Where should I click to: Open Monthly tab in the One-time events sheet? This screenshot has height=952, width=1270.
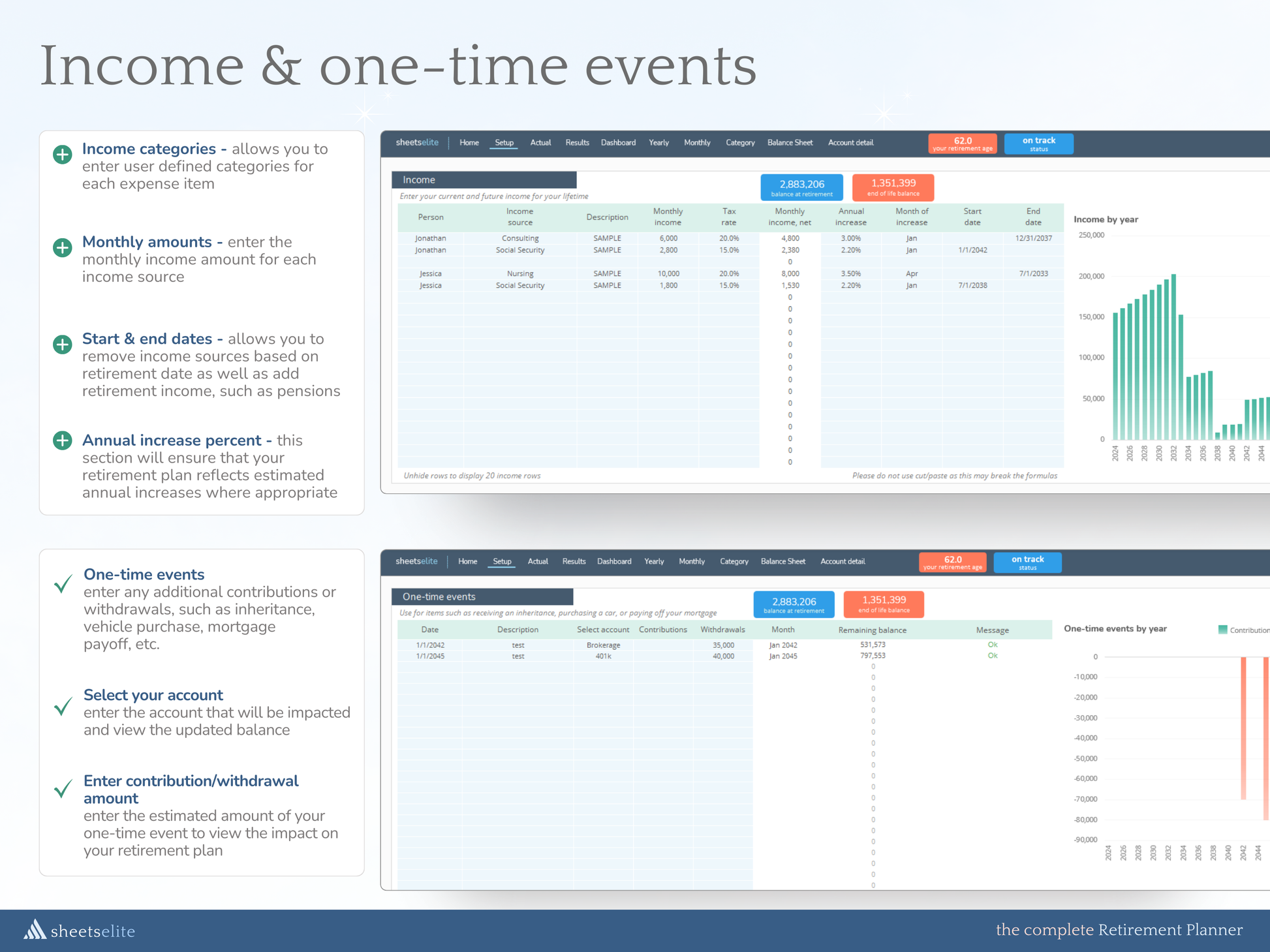tap(692, 561)
